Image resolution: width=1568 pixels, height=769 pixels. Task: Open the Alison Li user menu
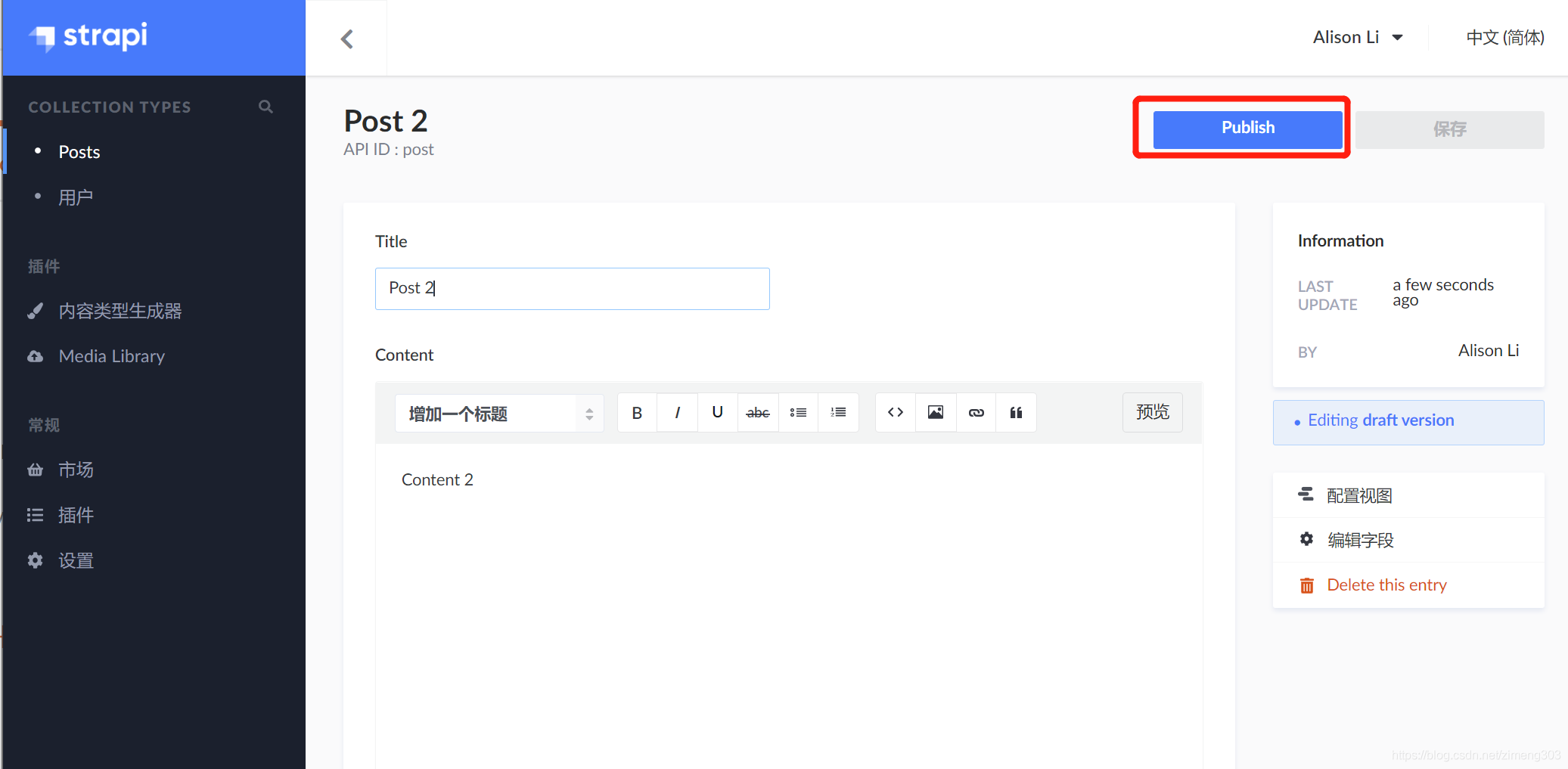point(1358,38)
